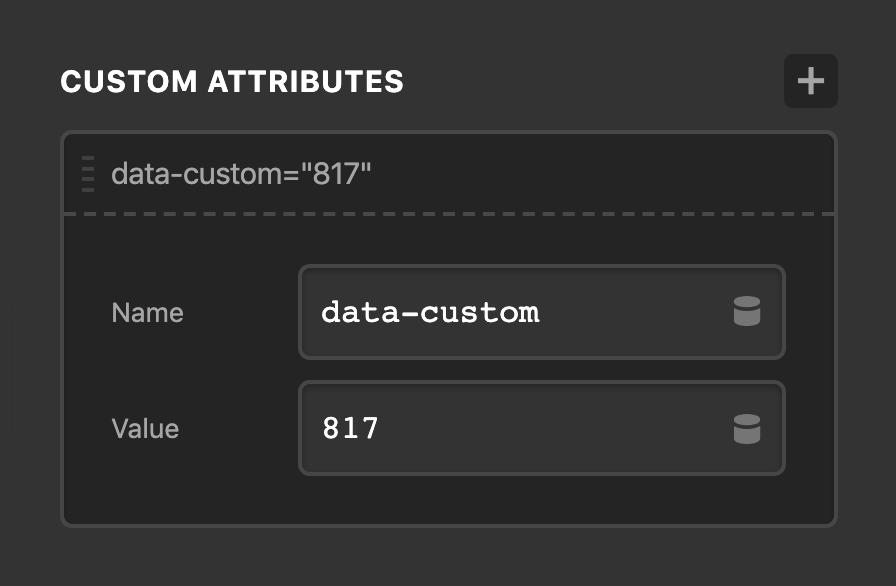Click the dotted reorder grip of the attribute entry
Image resolution: width=896 pixels, height=586 pixels.
(x=88, y=172)
